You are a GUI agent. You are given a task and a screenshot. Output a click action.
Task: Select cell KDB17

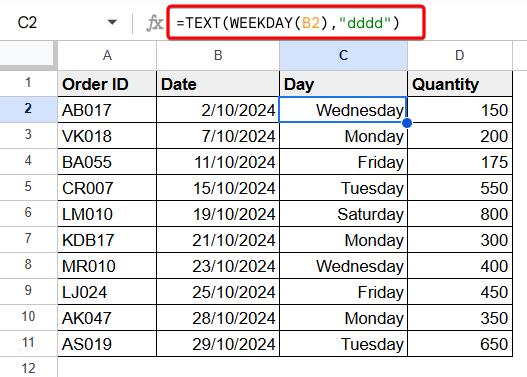tap(107, 240)
